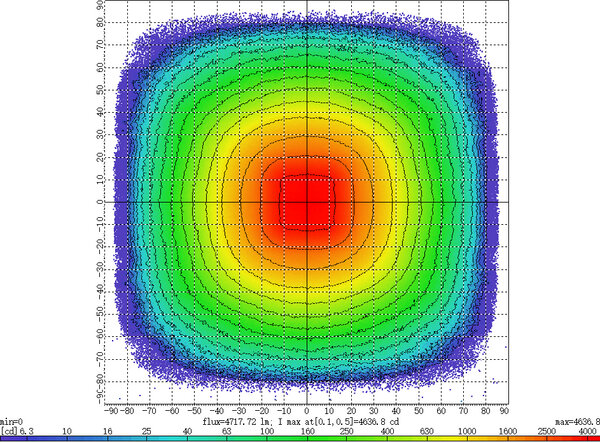600x442 pixels.
Task: Select the 0 tick on the vertical axis
Action: [x=100, y=202]
